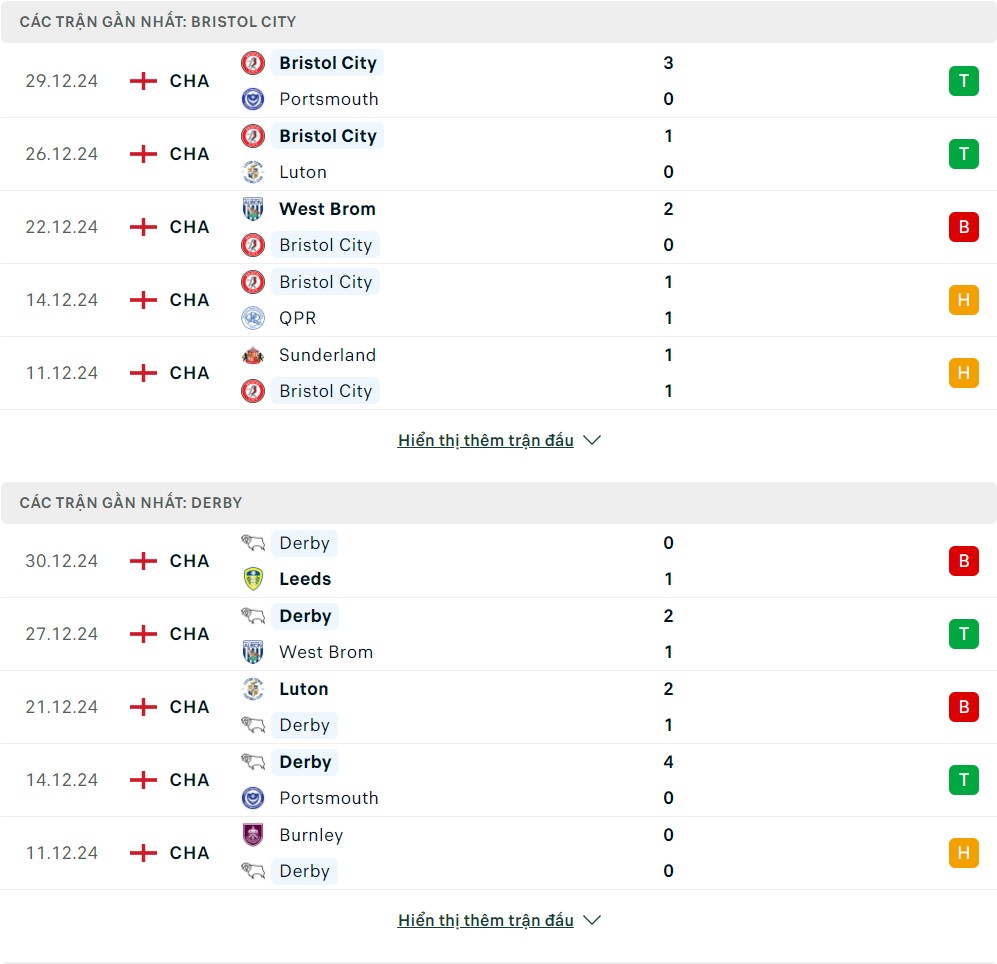Click the Portsmouth crest in 29.12.24 match
The image size is (997, 964).
[x=253, y=99]
